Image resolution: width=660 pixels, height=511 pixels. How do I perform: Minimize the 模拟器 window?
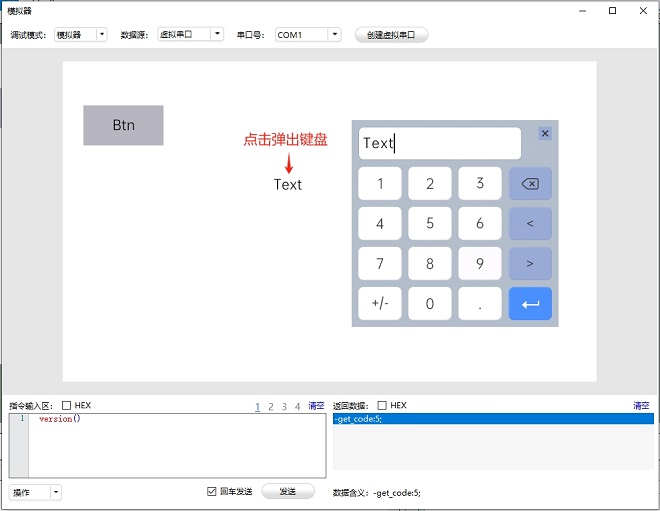pyautogui.click(x=583, y=11)
